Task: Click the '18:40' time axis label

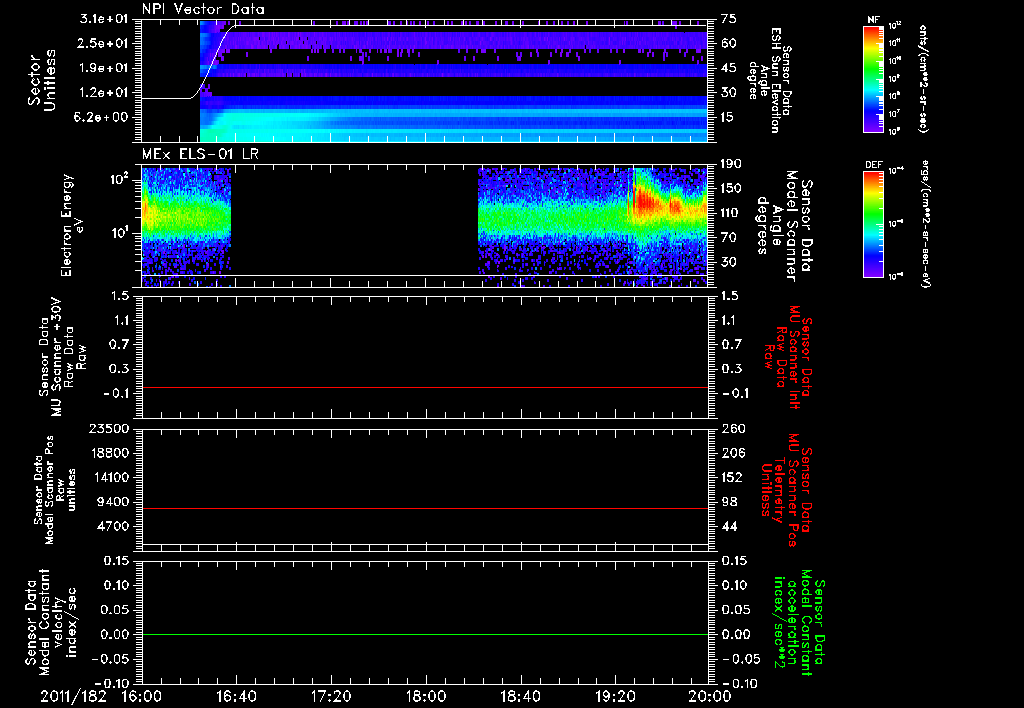Action: coord(520,696)
